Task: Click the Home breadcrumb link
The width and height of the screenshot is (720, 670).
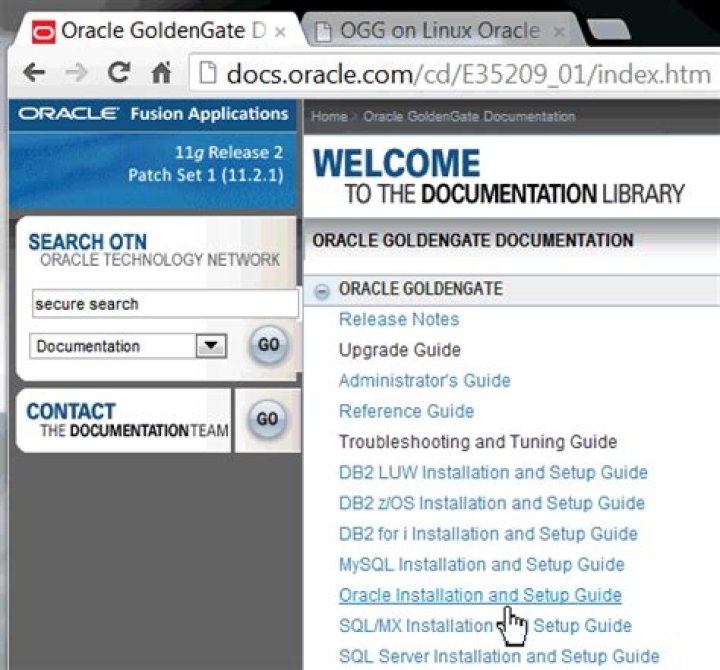Action: (329, 116)
